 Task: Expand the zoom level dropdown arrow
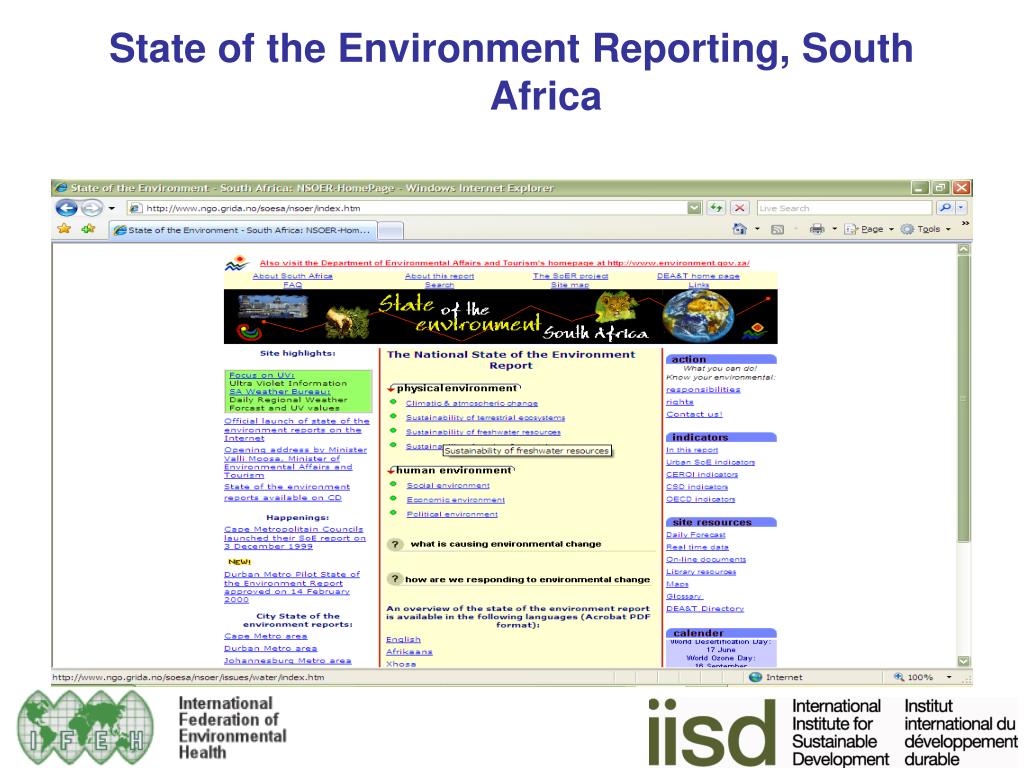coord(949,677)
